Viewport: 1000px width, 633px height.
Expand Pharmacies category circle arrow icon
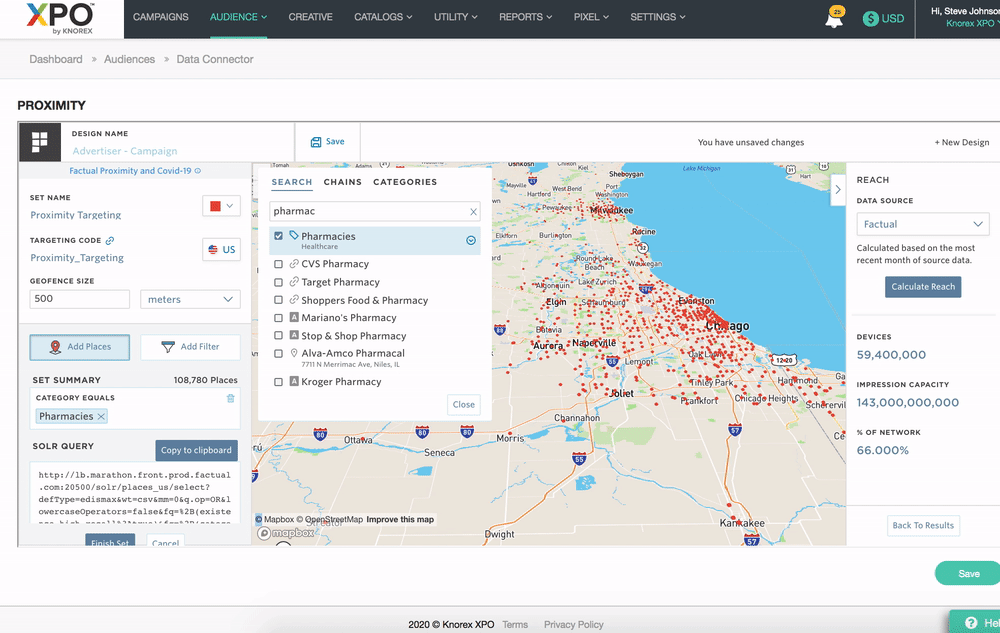(471, 240)
